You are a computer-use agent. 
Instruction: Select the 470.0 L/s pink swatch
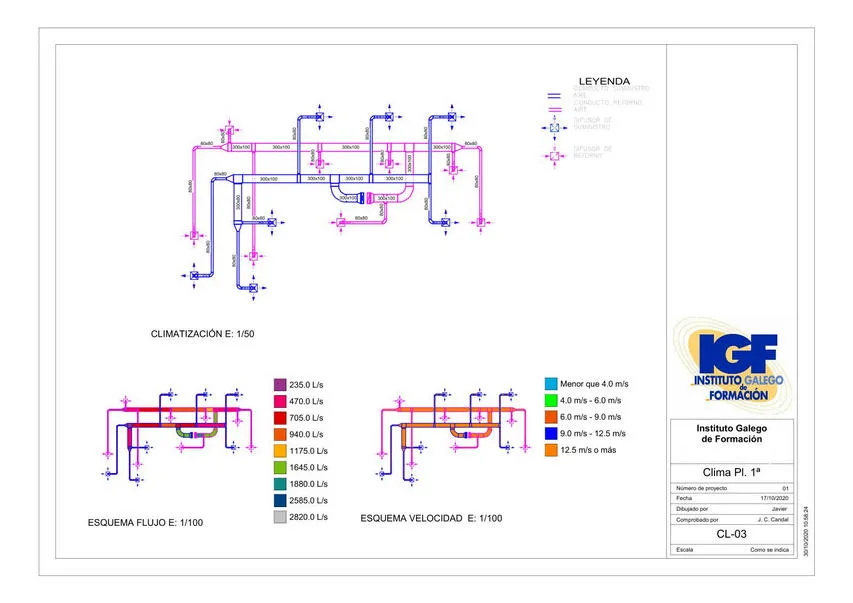coord(280,402)
